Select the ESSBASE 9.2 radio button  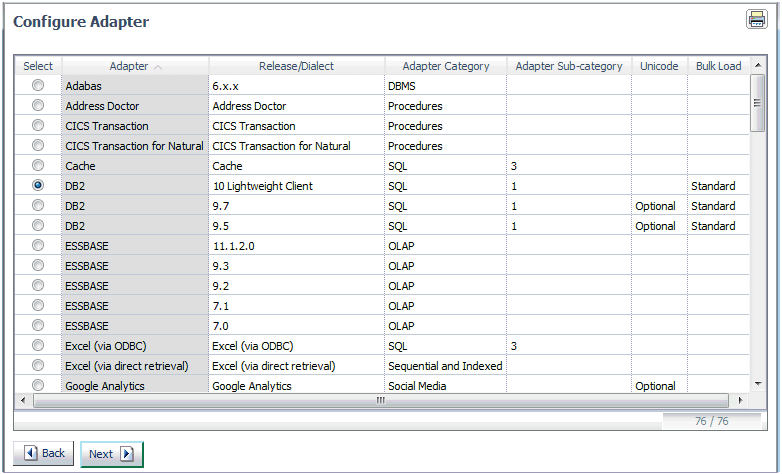tap(38, 285)
